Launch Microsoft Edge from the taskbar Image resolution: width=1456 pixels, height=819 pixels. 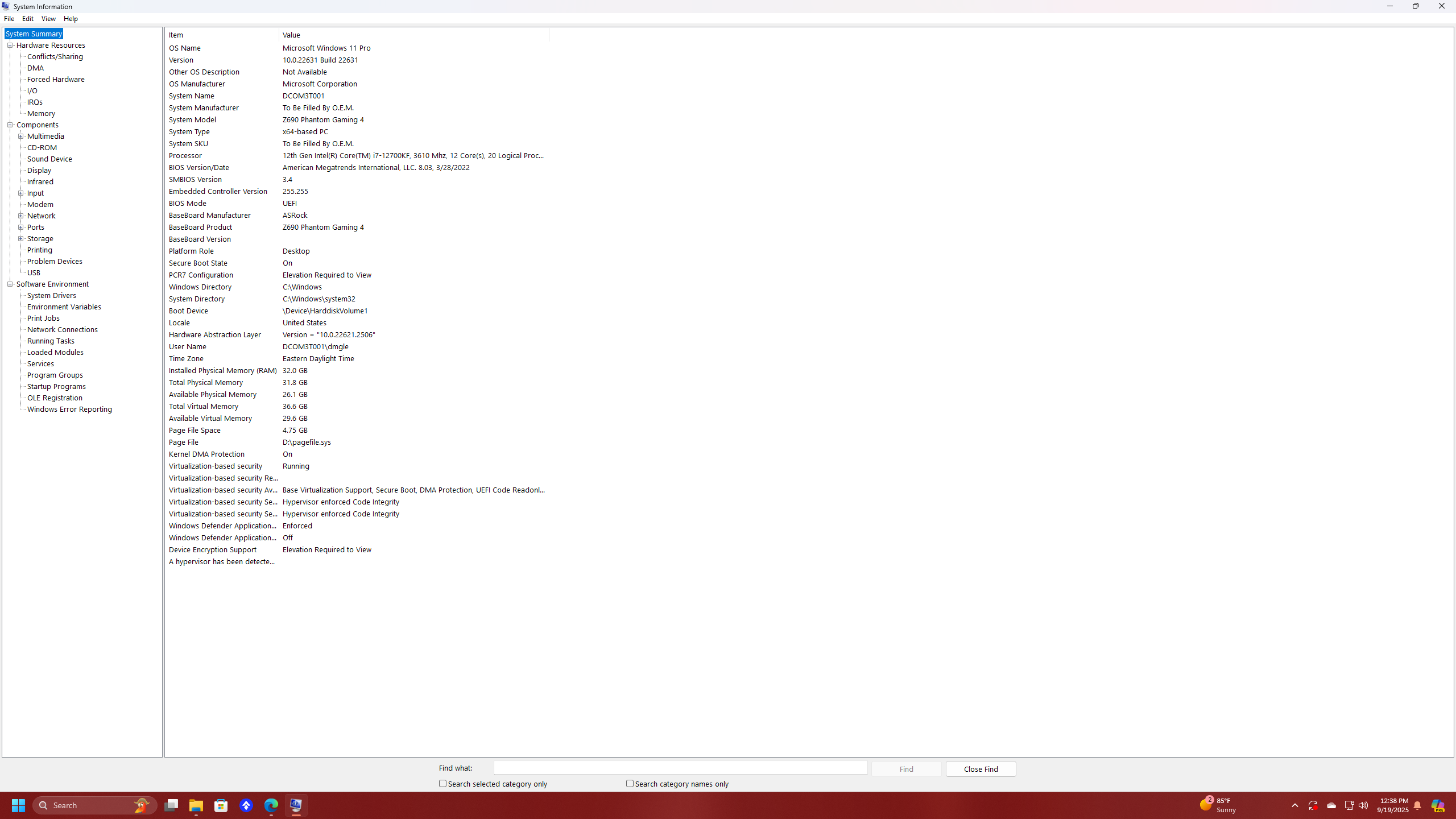(271, 805)
